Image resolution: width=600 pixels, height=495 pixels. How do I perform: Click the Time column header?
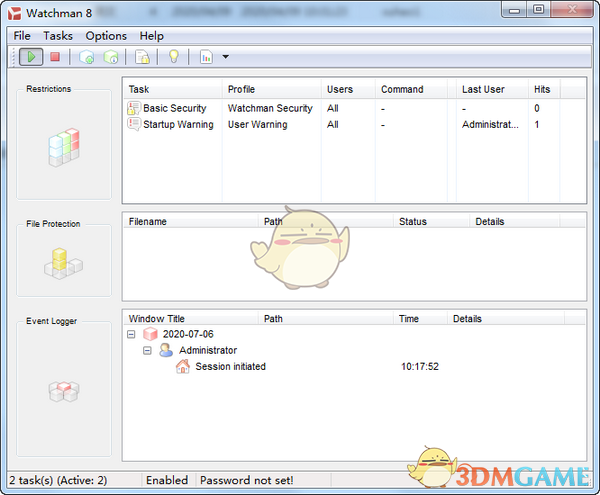(421, 319)
